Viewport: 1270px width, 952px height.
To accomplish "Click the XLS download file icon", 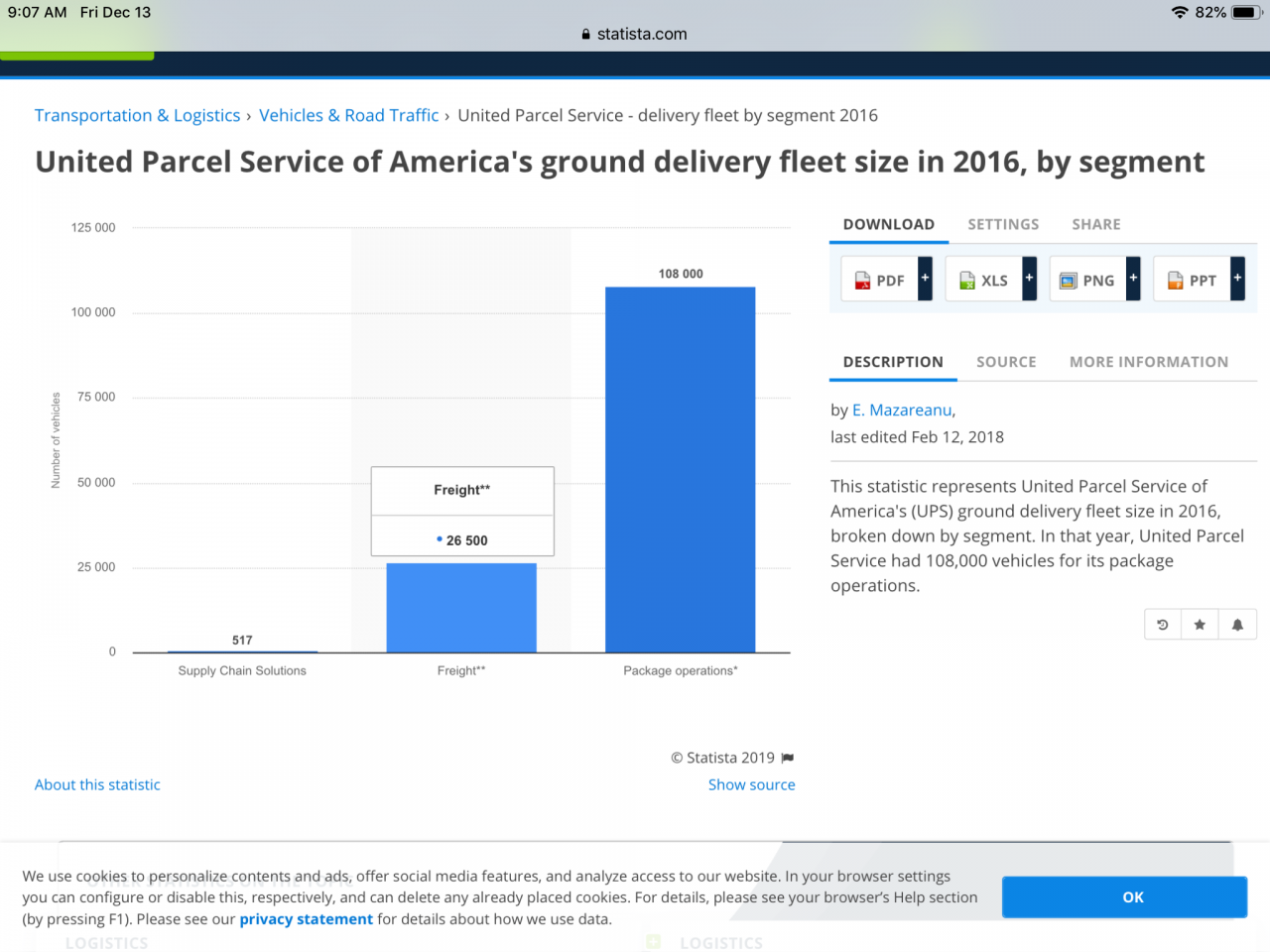I will [966, 281].
